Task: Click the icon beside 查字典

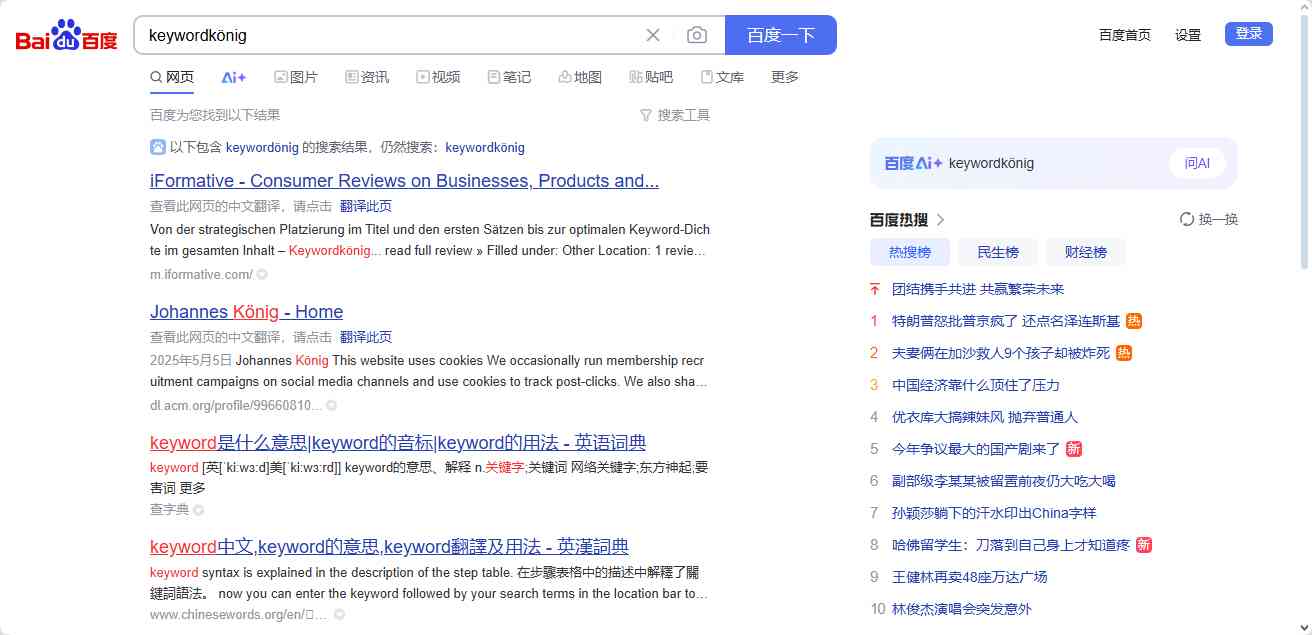Action: [x=198, y=510]
